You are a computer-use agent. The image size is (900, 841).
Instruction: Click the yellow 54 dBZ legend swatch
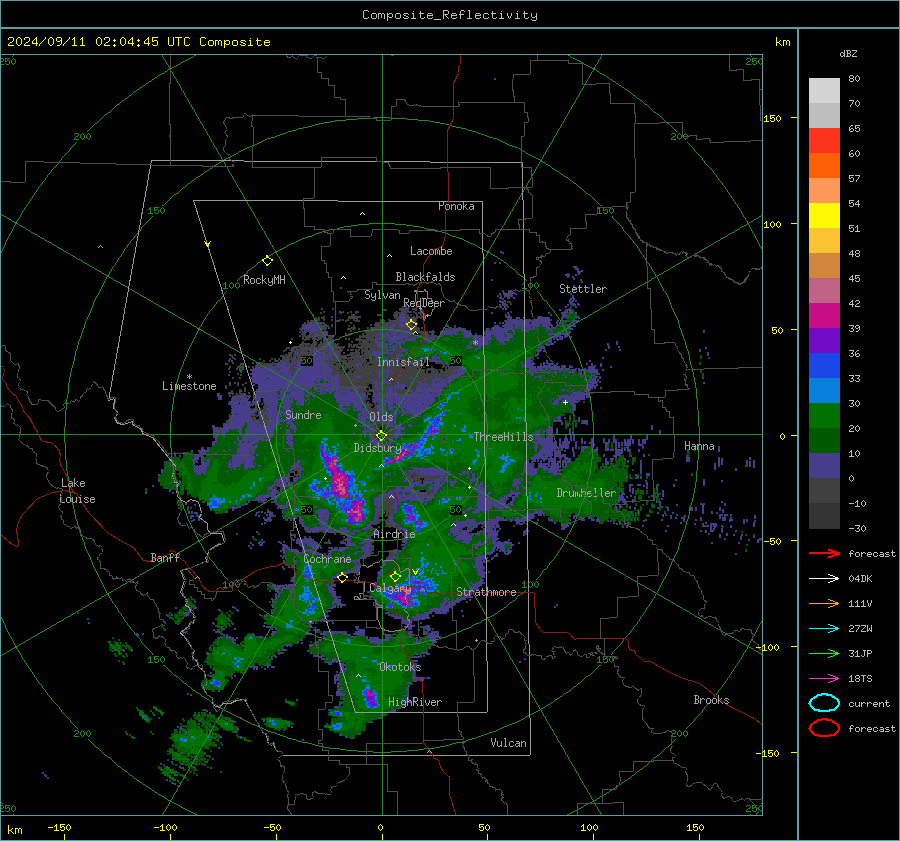[x=824, y=216]
